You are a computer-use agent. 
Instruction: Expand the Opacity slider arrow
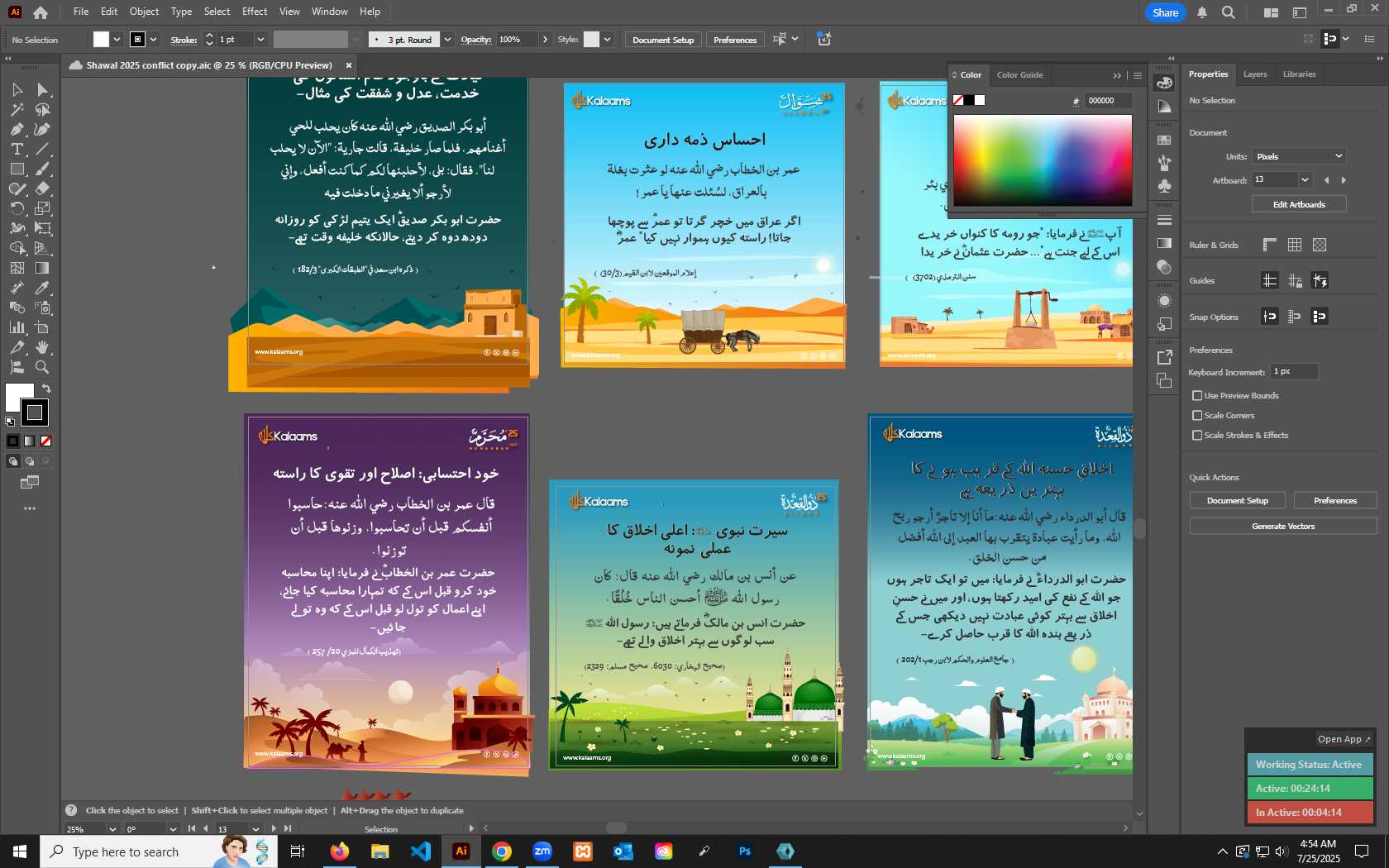[545, 40]
